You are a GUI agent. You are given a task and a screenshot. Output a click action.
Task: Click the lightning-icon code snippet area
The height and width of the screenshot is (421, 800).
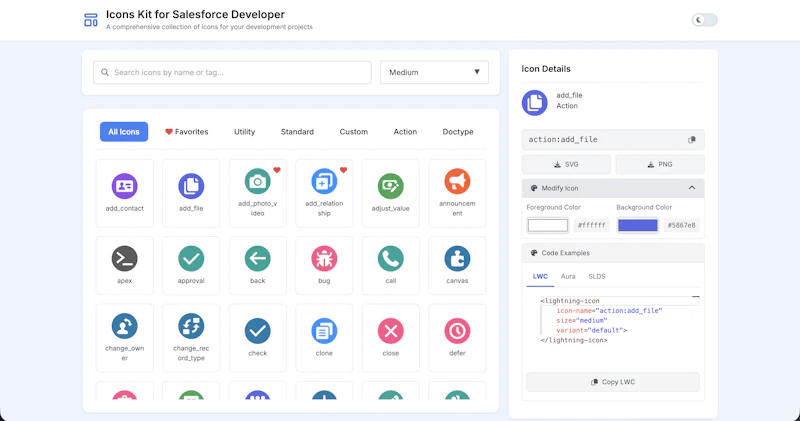pos(613,320)
